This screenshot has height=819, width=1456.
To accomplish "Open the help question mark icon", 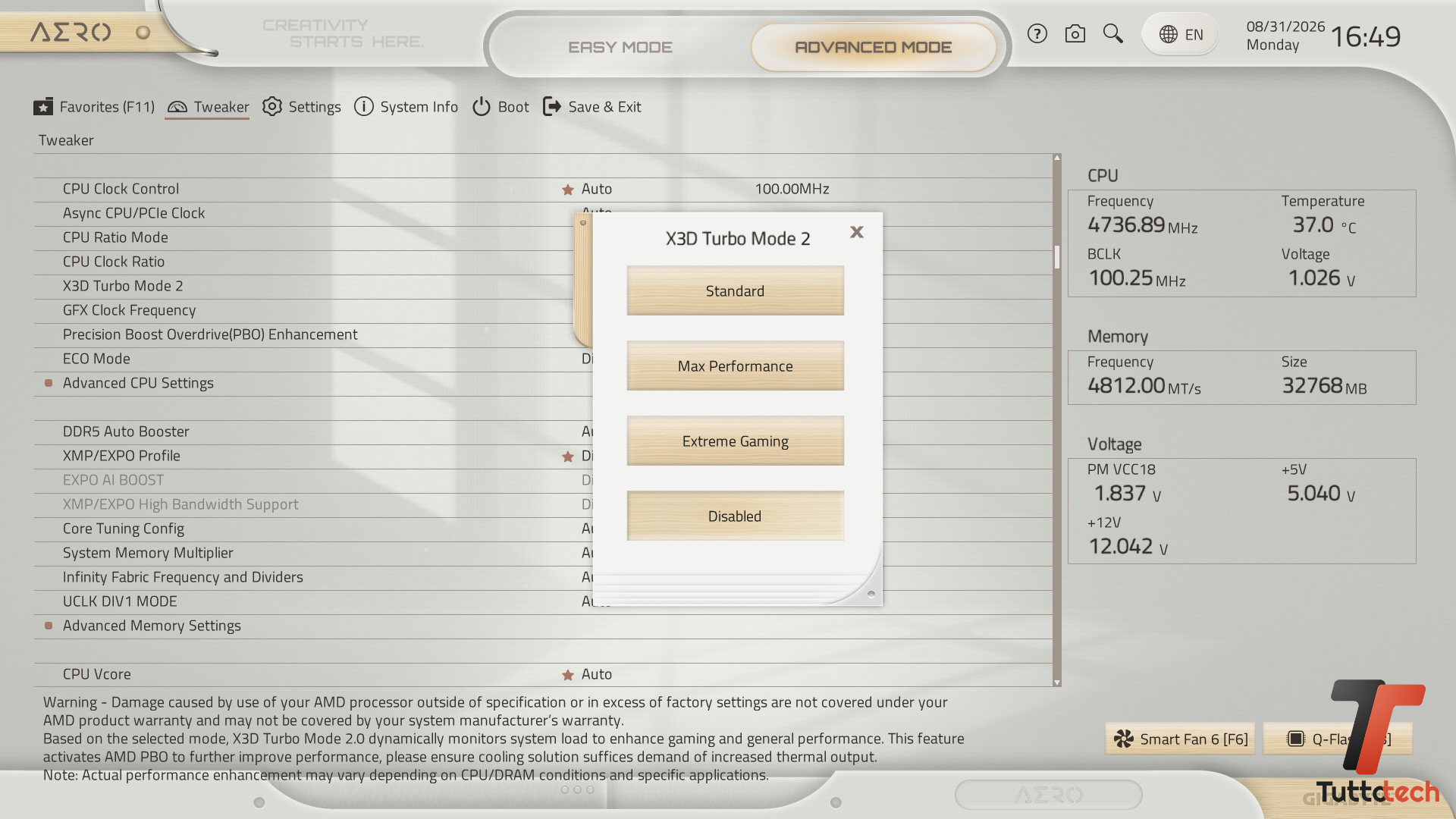I will 1037,34.
